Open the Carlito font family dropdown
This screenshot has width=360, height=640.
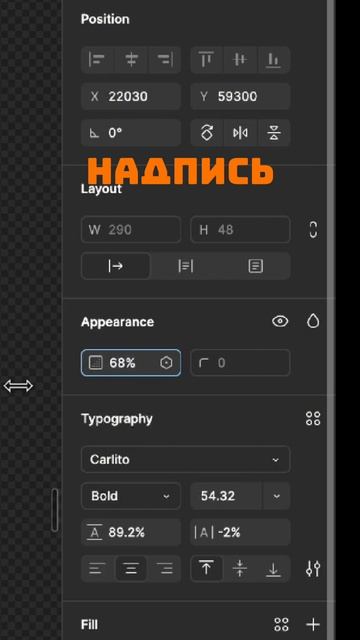tap(186, 460)
